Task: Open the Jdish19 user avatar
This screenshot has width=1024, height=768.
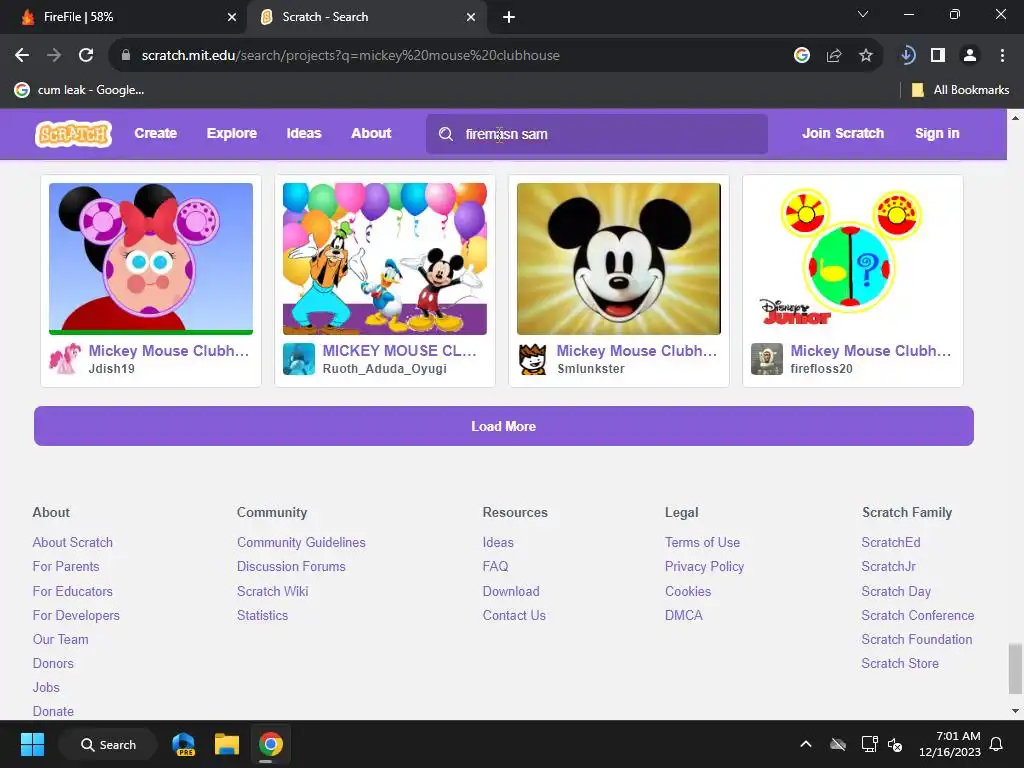Action: point(65,359)
